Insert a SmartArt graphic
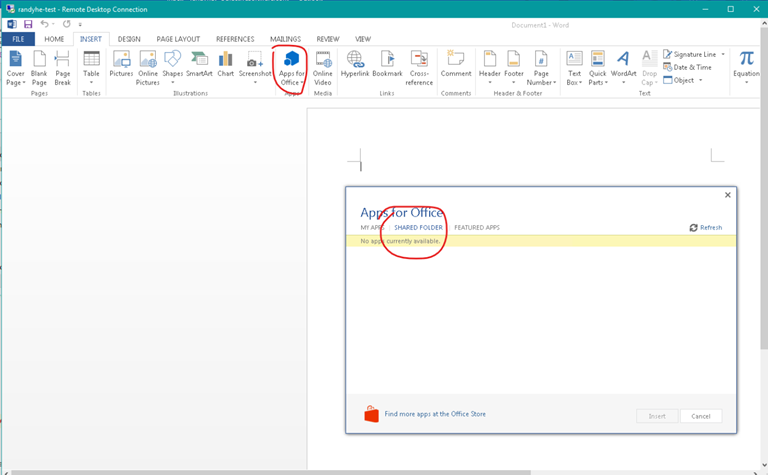 [199, 64]
